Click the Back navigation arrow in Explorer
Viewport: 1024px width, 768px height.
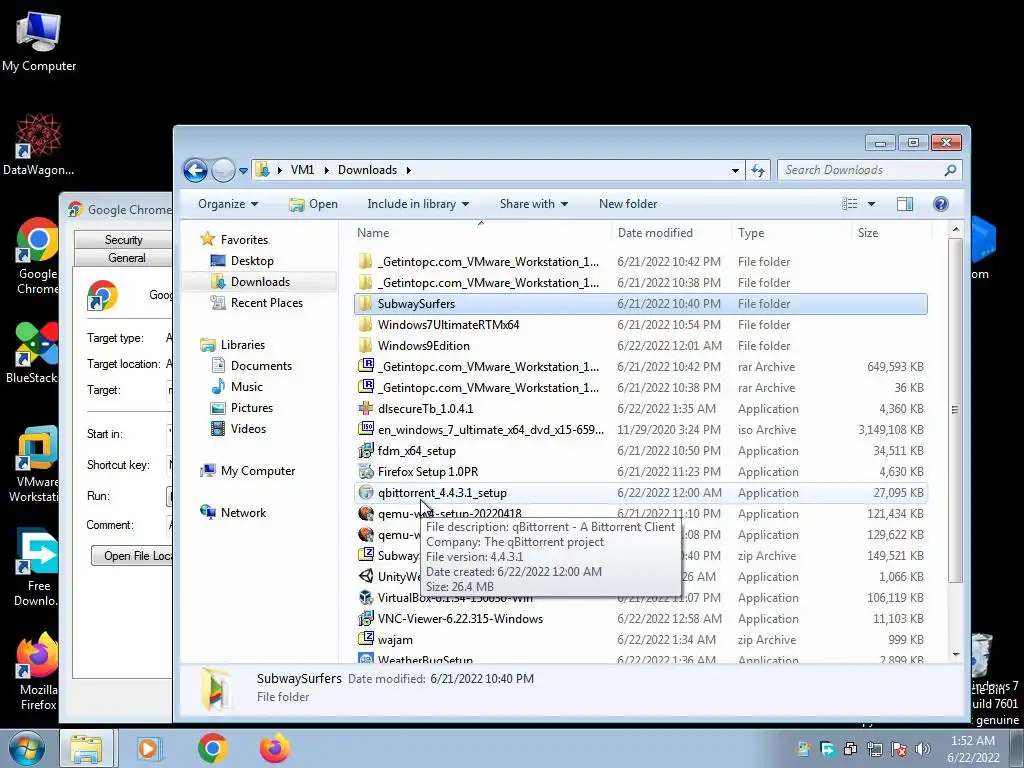[195, 170]
